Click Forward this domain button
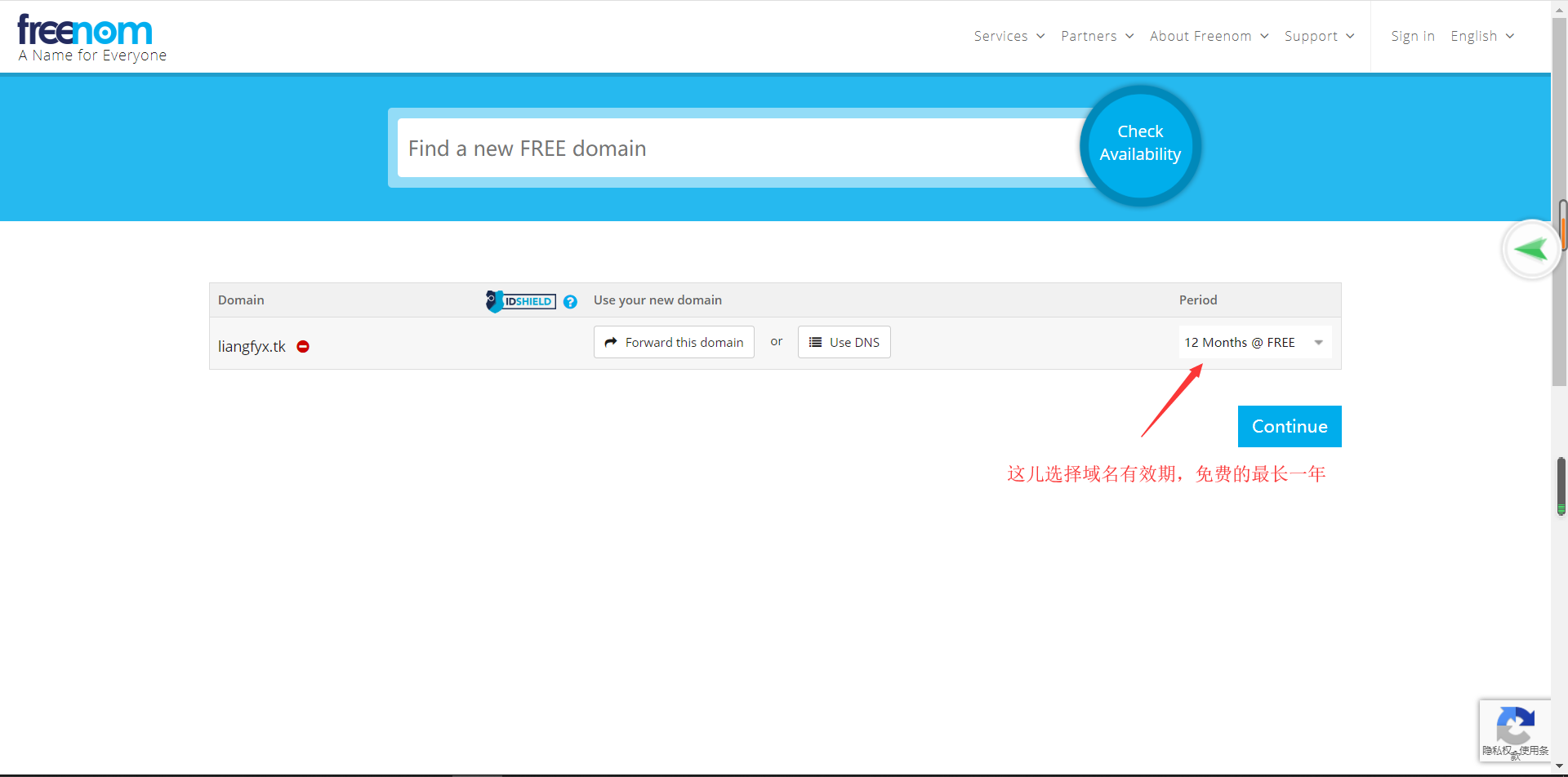 (674, 343)
